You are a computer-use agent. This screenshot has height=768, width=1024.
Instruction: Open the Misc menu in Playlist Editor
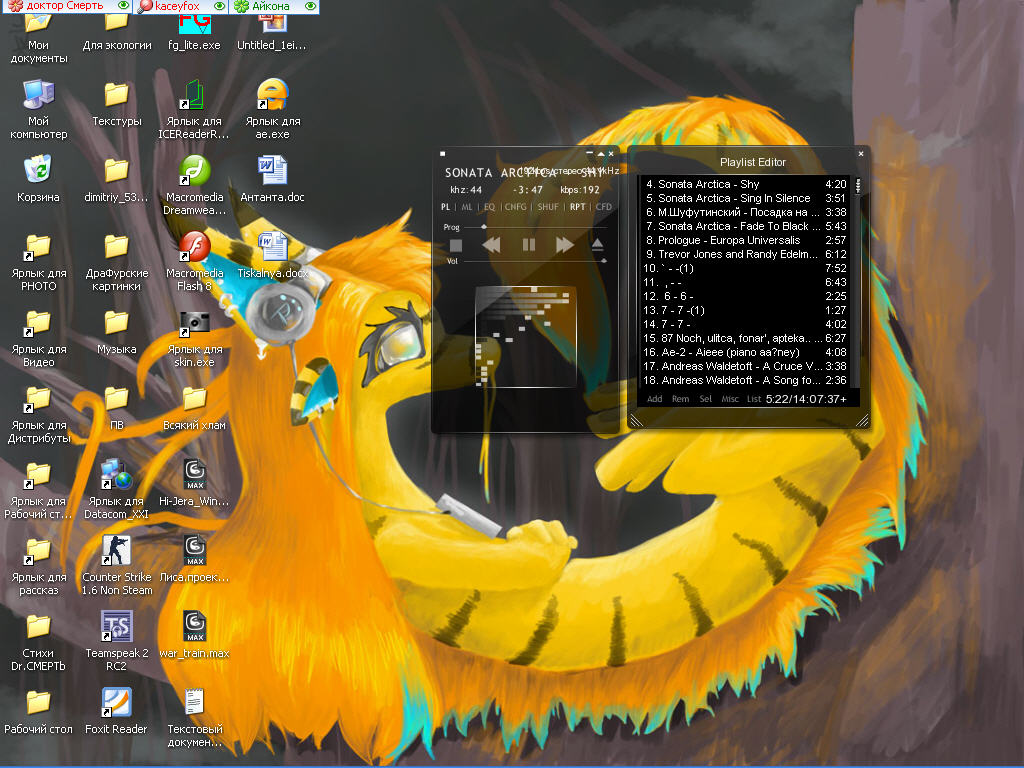coord(730,399)
